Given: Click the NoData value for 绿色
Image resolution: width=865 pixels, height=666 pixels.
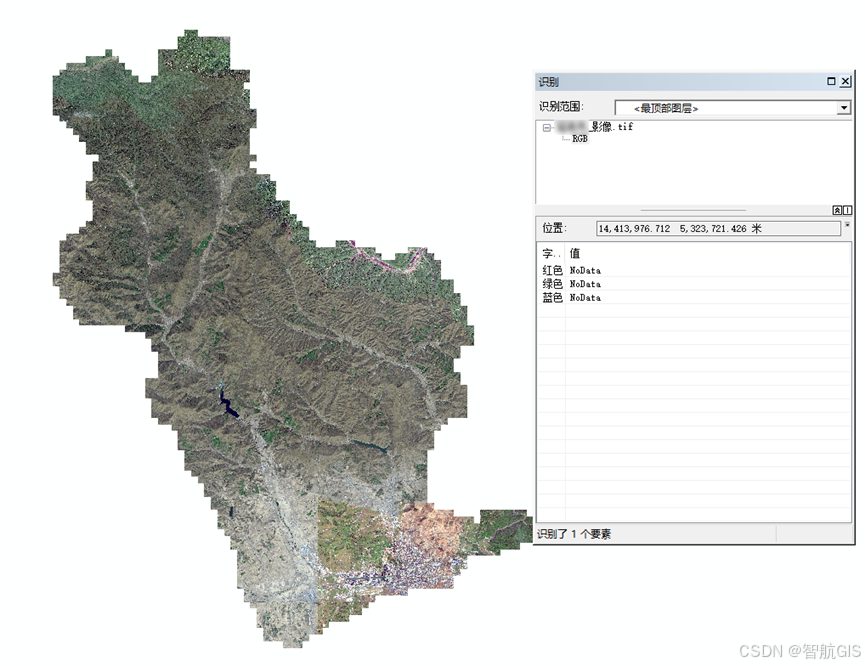Looking at the screenshot, I should (585, 284).
